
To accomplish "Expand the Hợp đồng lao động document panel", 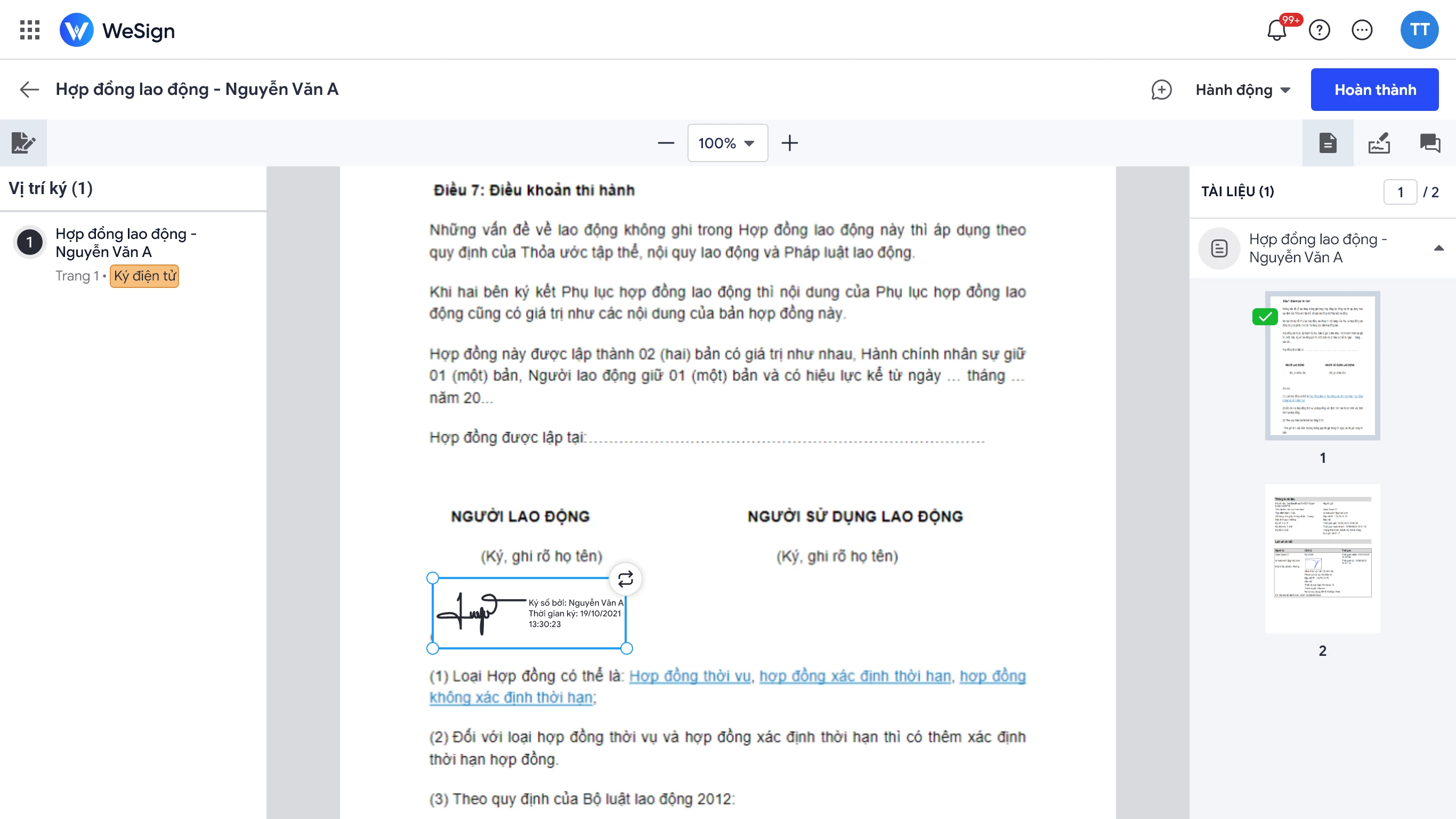I will [x=1438, y=248].
